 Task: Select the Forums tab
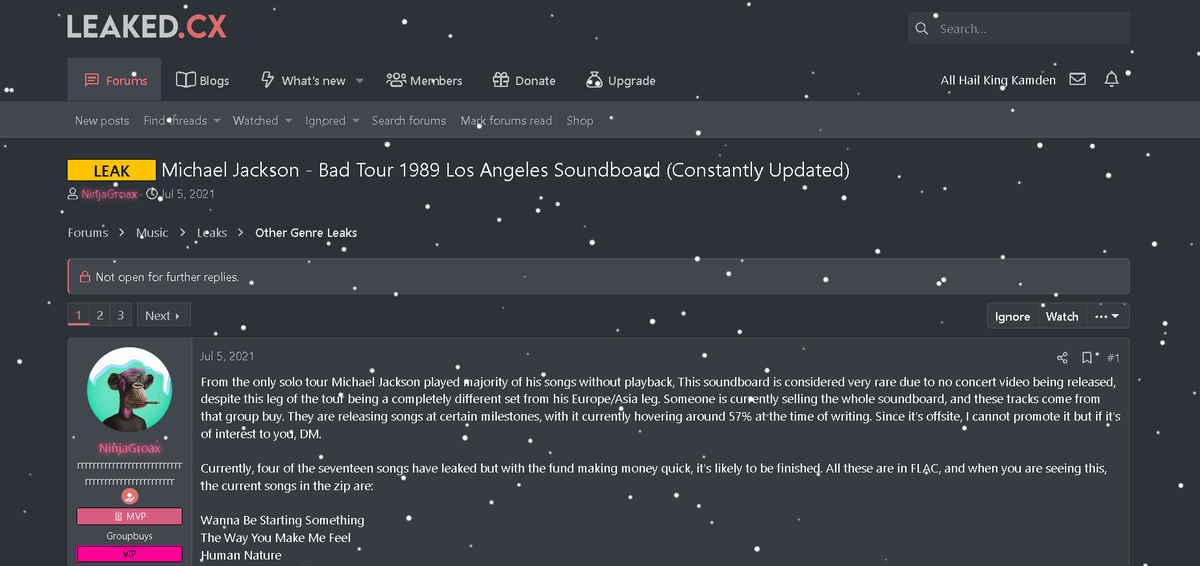click(x=115, y=80)
